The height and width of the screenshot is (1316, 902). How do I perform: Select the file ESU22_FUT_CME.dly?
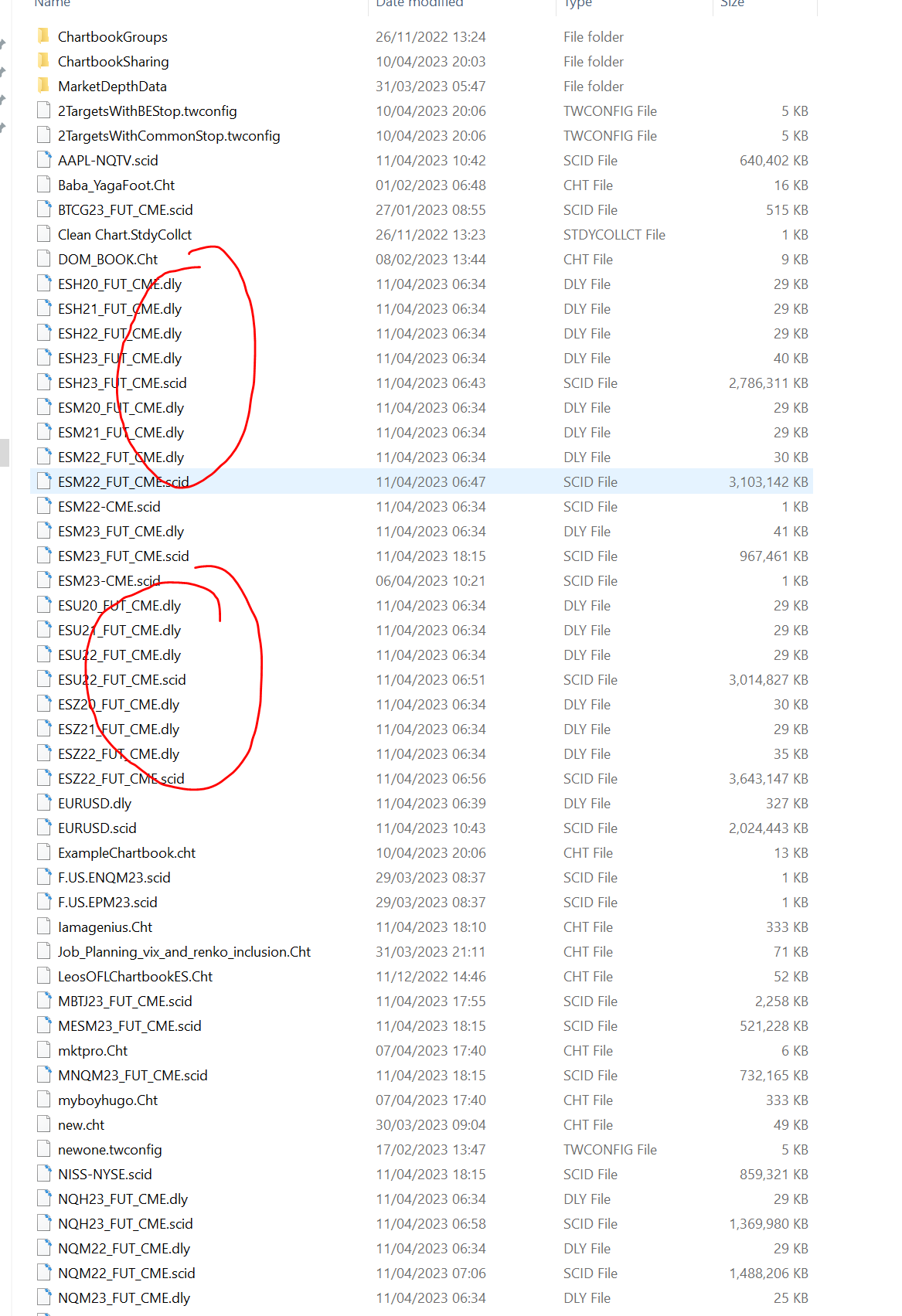click(119, 655)
